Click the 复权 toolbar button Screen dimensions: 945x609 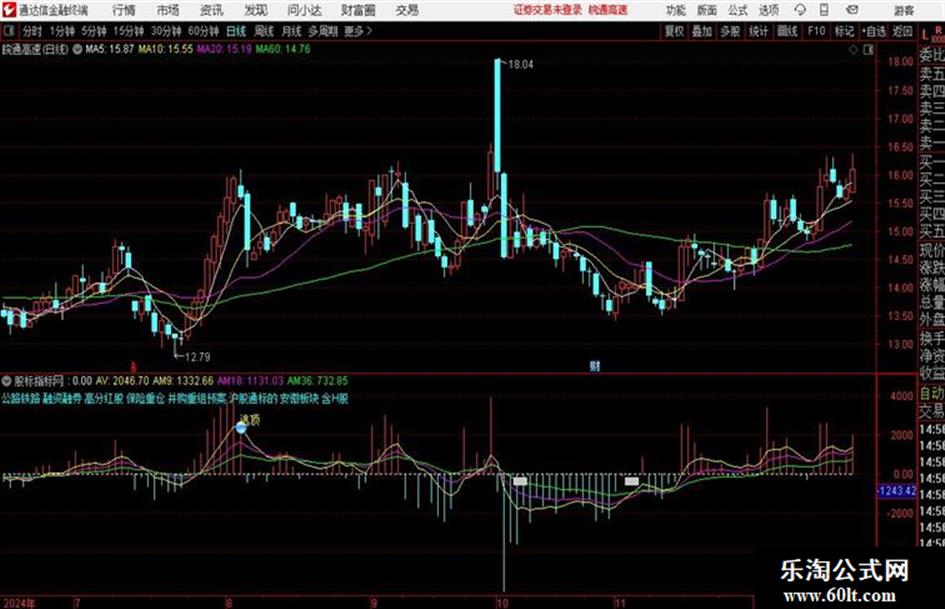tap(674, 31)
